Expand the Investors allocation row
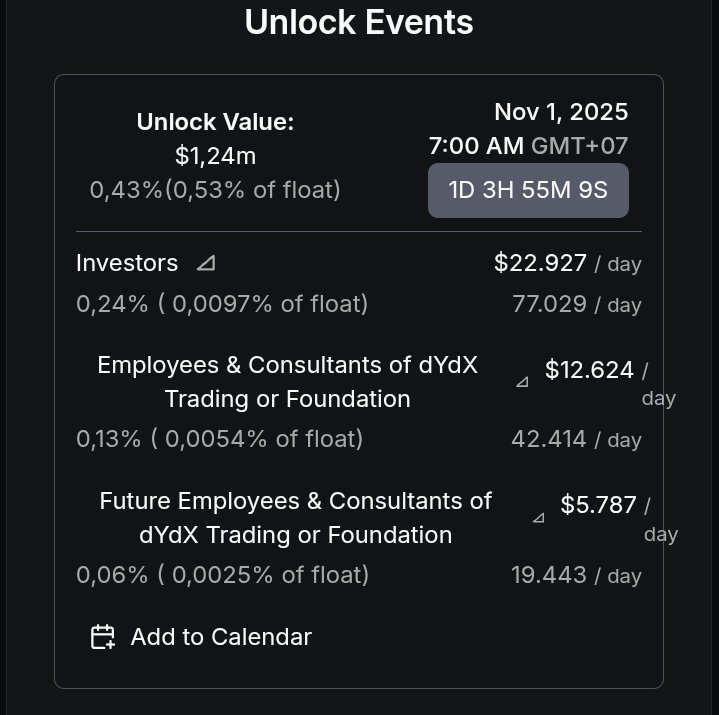 click(127, 263)
